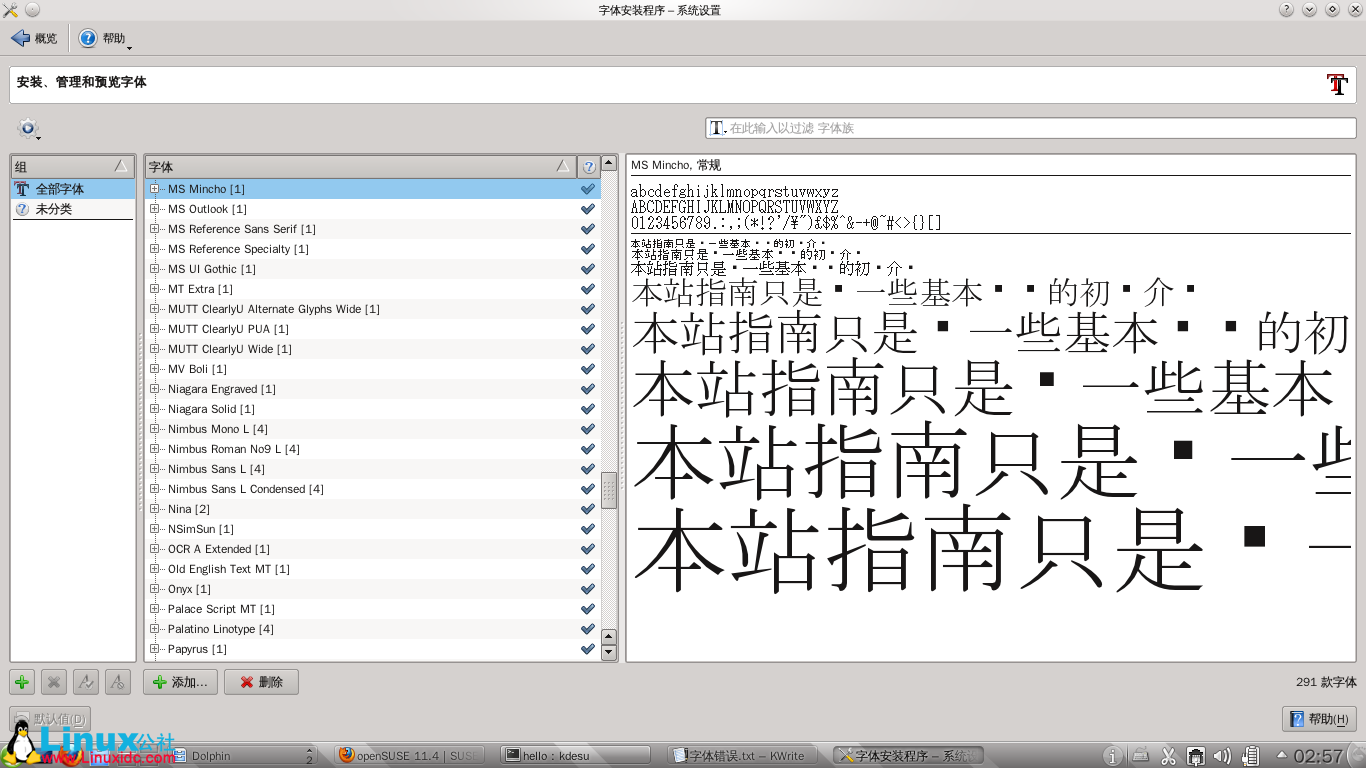Click the font list bottom scroll-down arrow

coord(608,652)
